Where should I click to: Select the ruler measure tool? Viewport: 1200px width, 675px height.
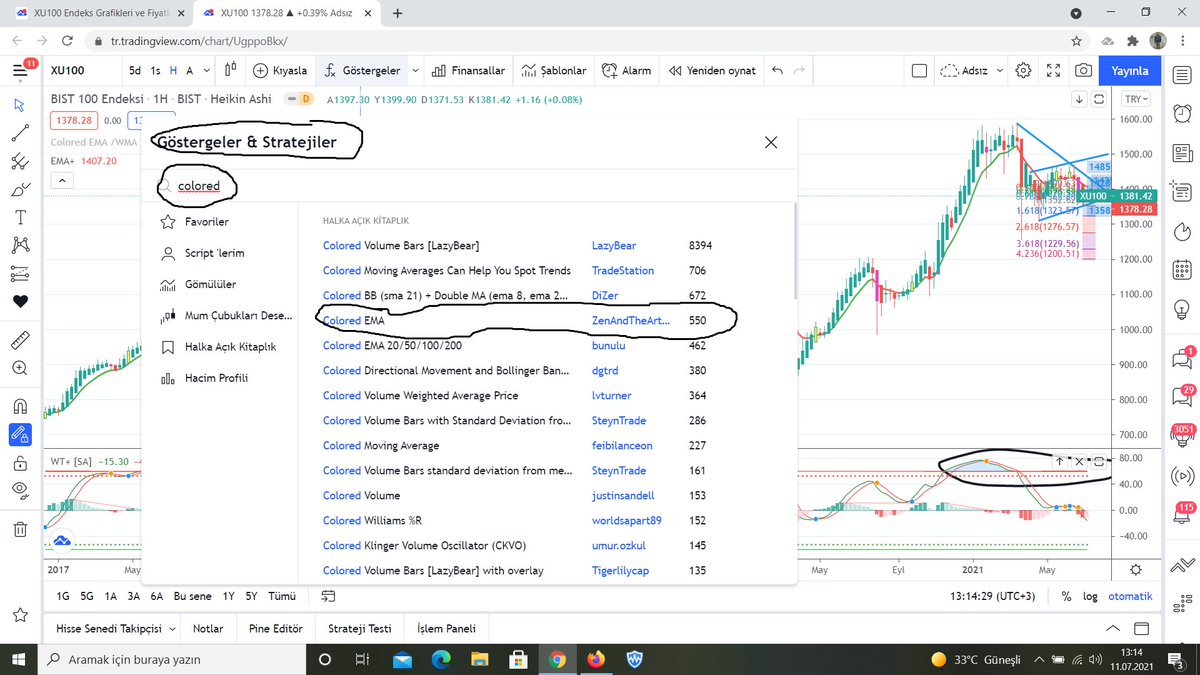pyautogui.click(x=20, y=340)
